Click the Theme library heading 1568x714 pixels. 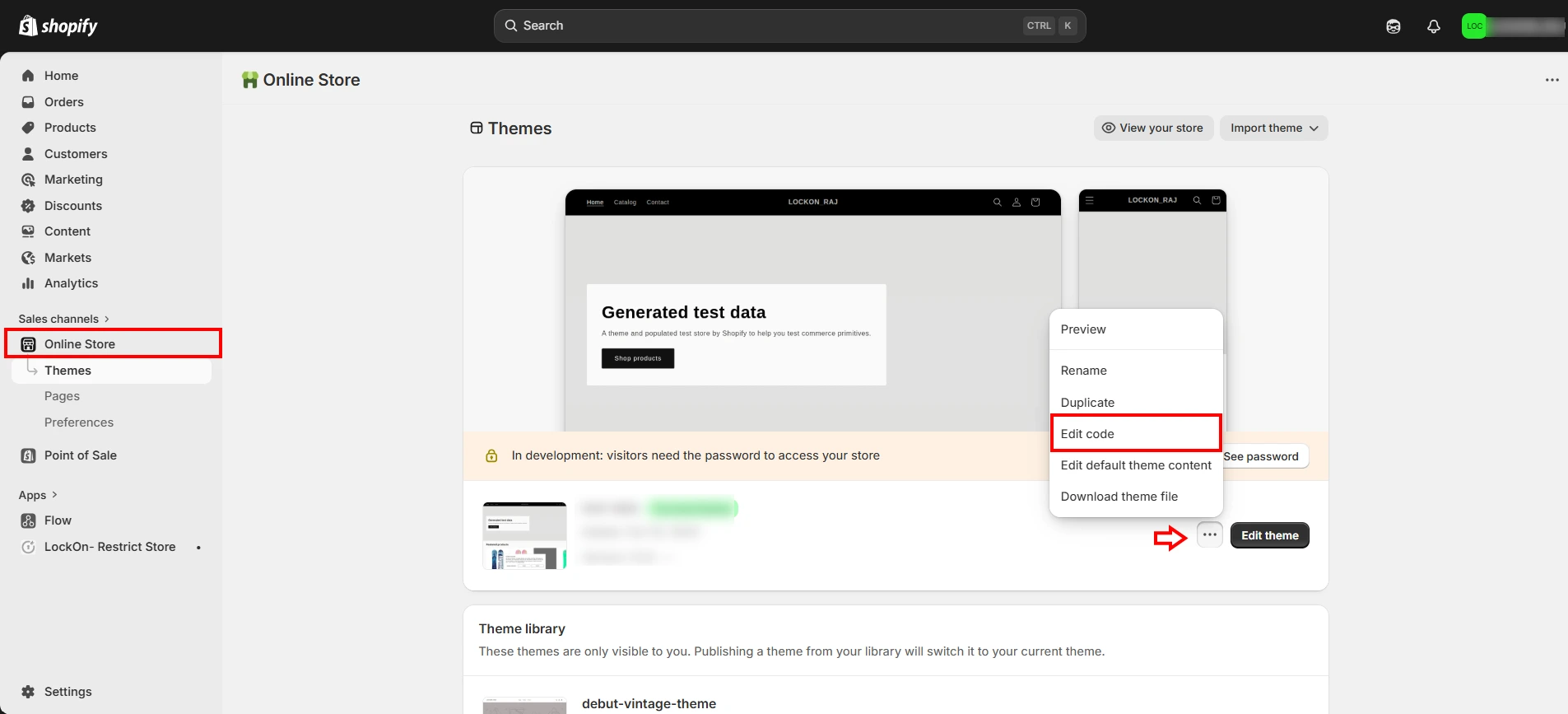click(x=522, y=629)
